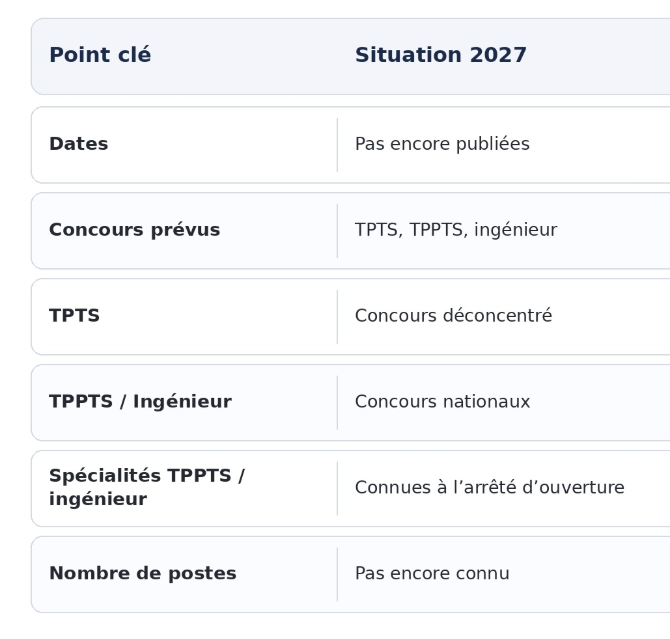Click the "Pas encore publiées" cell
The image size is (670, 639).
point(442,144)
